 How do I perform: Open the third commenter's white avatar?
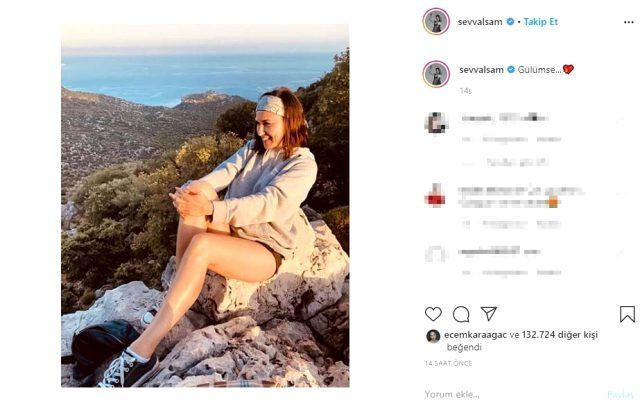click(436, 254)
